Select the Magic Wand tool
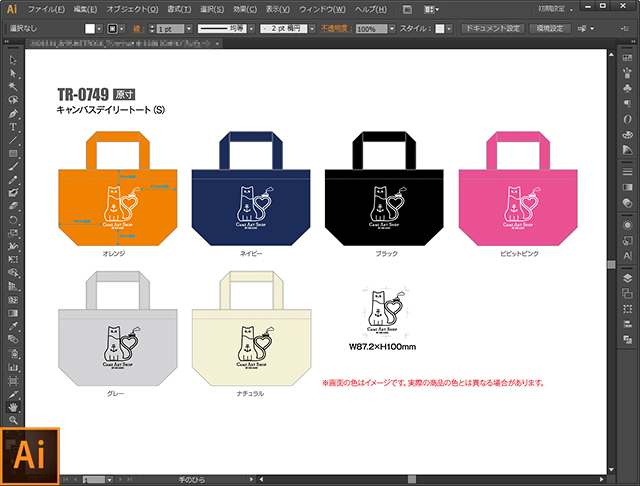The width and height of the screenshot is (640, 486). coord(13,87)
